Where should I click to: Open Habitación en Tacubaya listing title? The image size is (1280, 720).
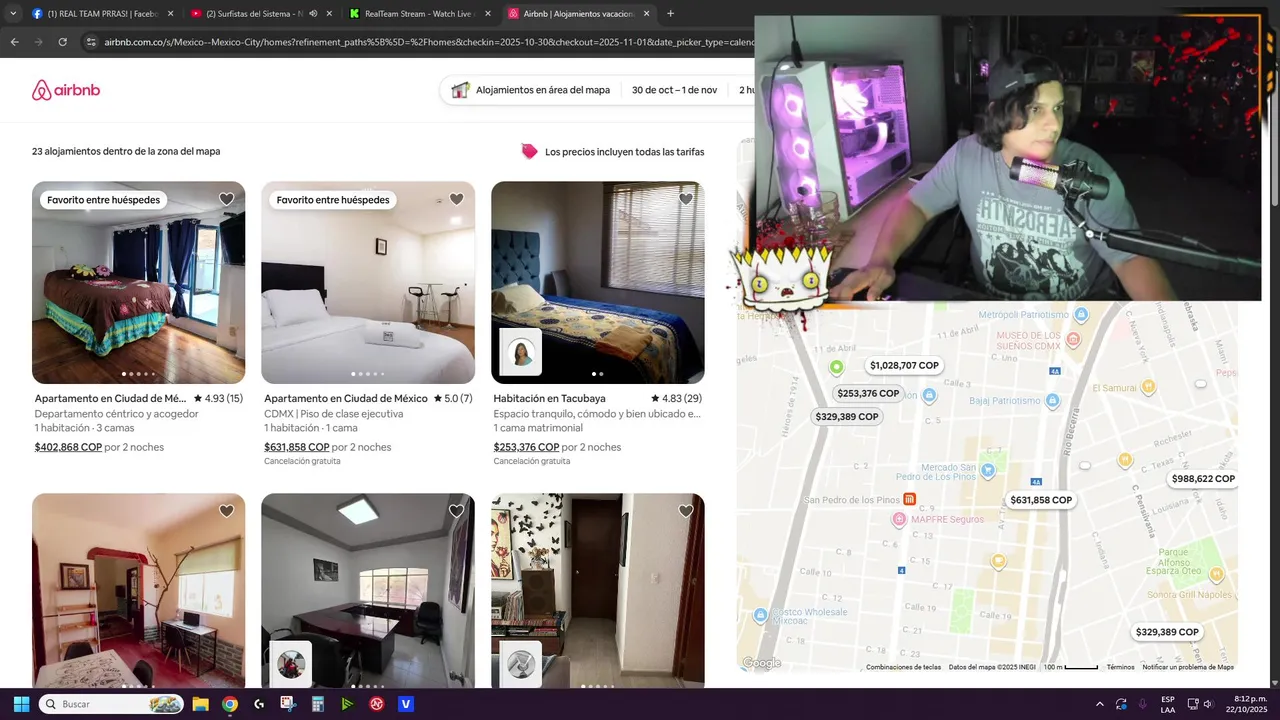pyautogui.click(x=549, y=398)
